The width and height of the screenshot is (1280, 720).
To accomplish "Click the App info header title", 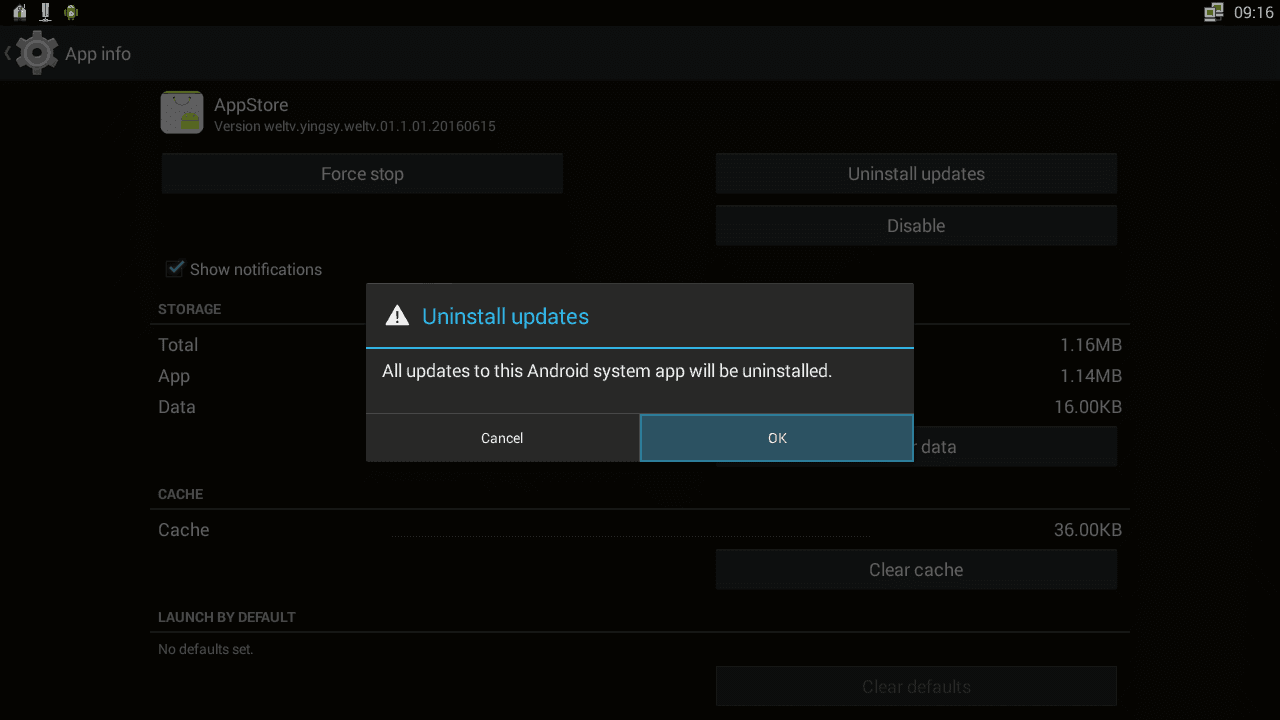I will pos(98,54).
